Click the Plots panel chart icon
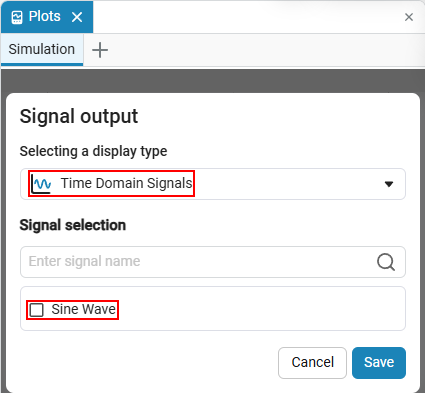Viewport: 425px width, 393px height. [x=17, y=17]
